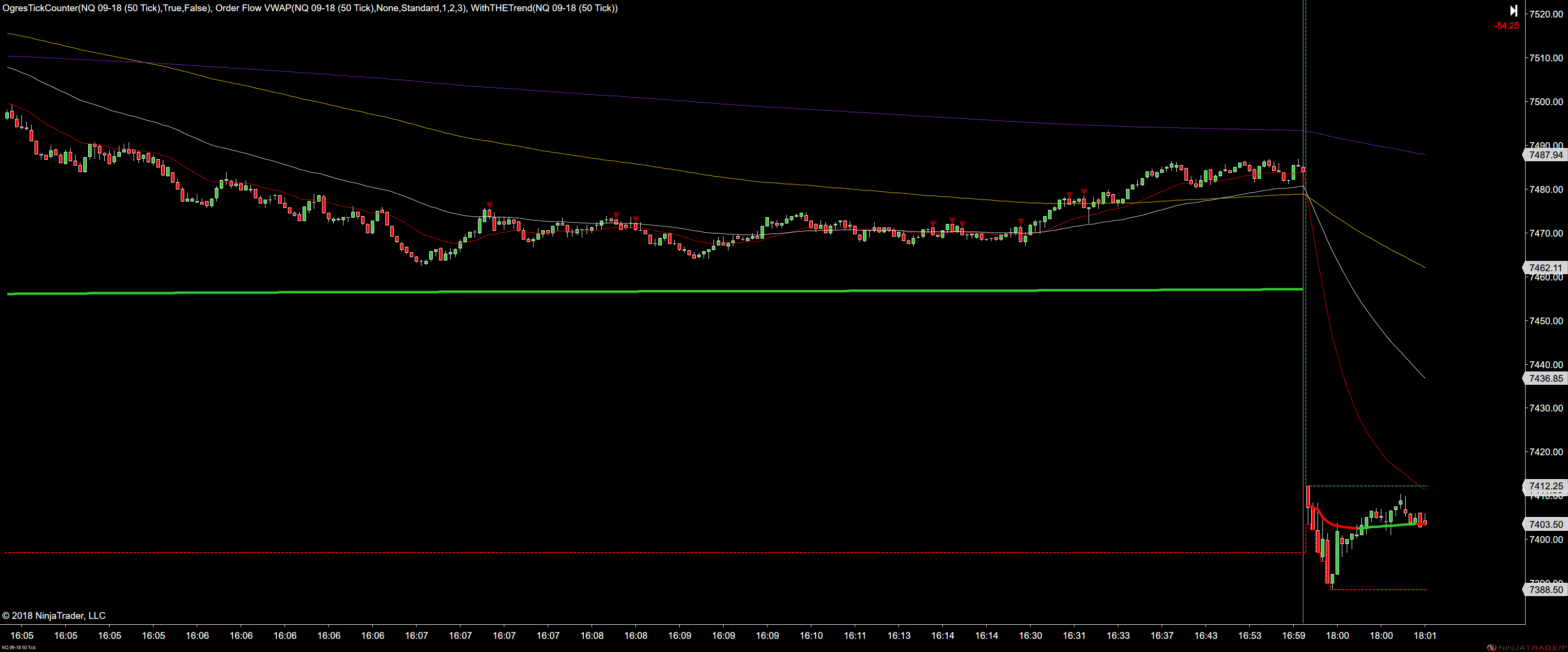Click the 7450.00 price axis label
Image resolution: width=1568 pixels, height=652 pixels.
click(x=1546, y=320)
